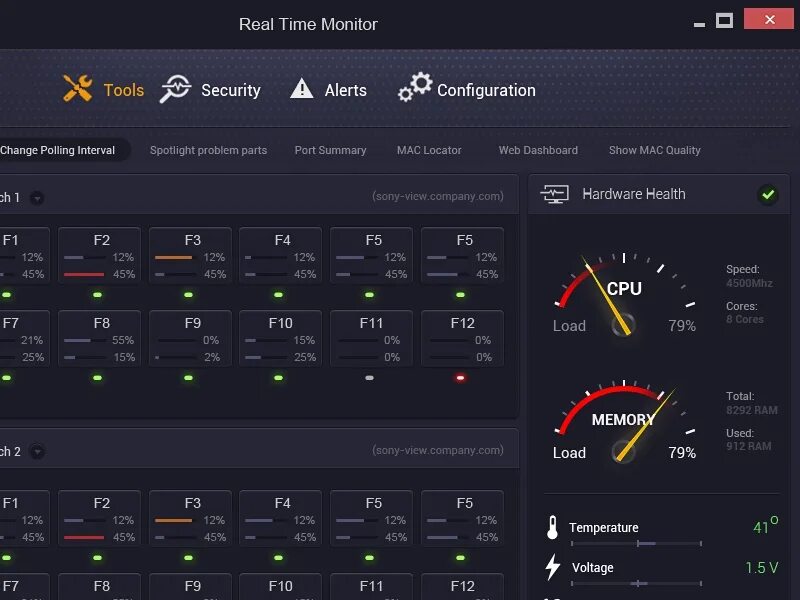Click the 8 Cores value
This screenshot has height=600, width=800.
click(745, 319)
